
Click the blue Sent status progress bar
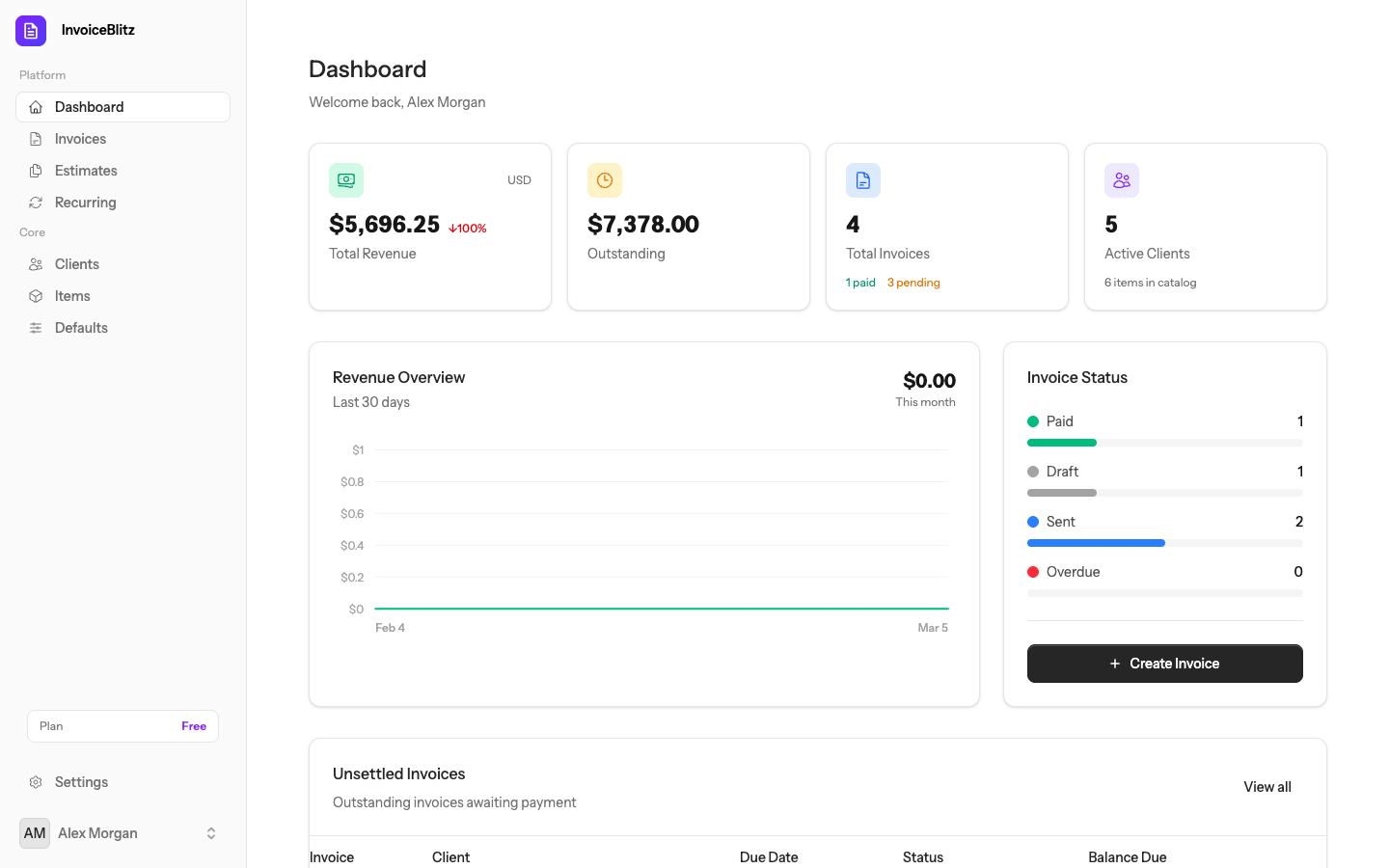click(1096, 542)
